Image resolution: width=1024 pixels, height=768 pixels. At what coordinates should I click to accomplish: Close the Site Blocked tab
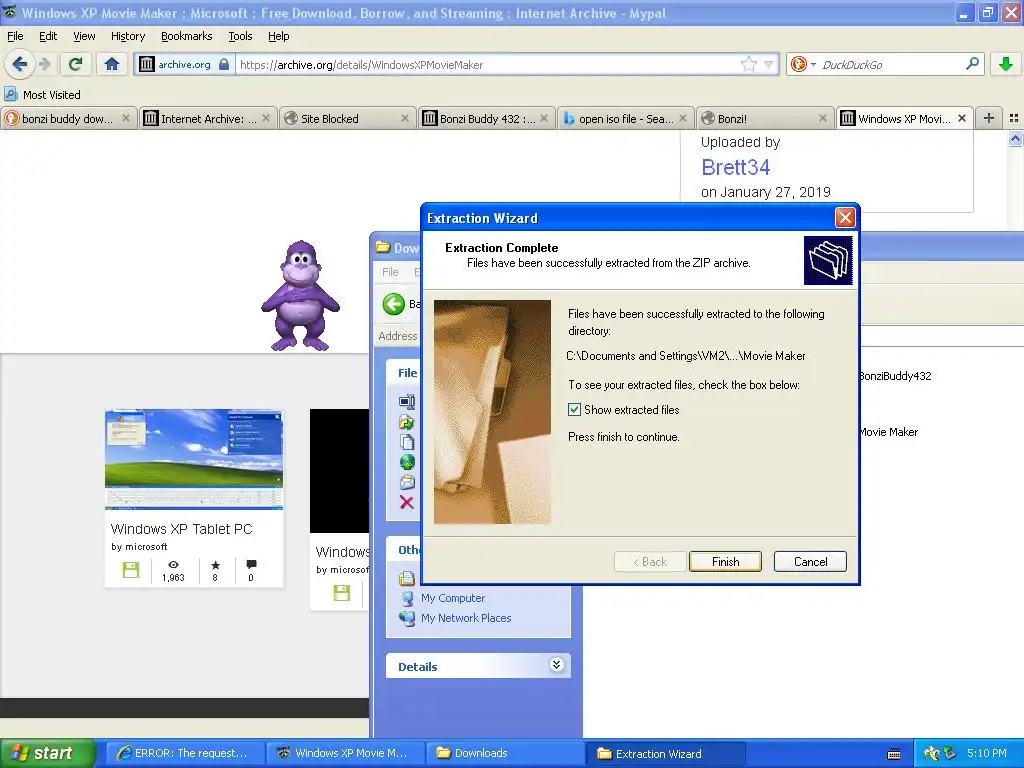coord(405,118)
